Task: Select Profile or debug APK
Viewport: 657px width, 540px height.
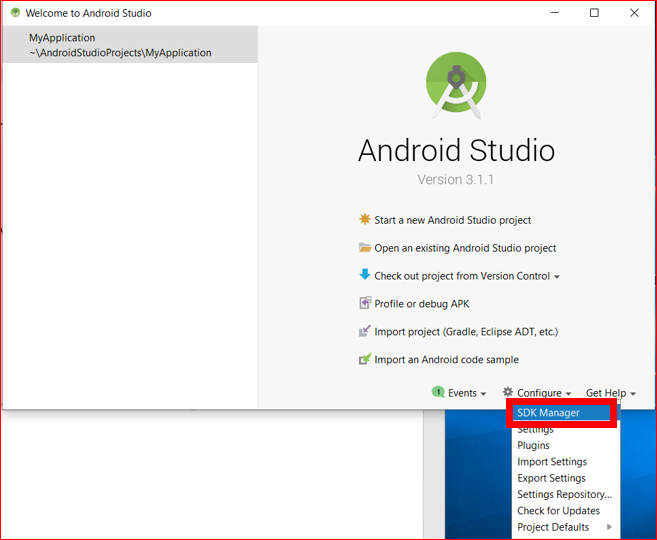Action: pos(422,304)
